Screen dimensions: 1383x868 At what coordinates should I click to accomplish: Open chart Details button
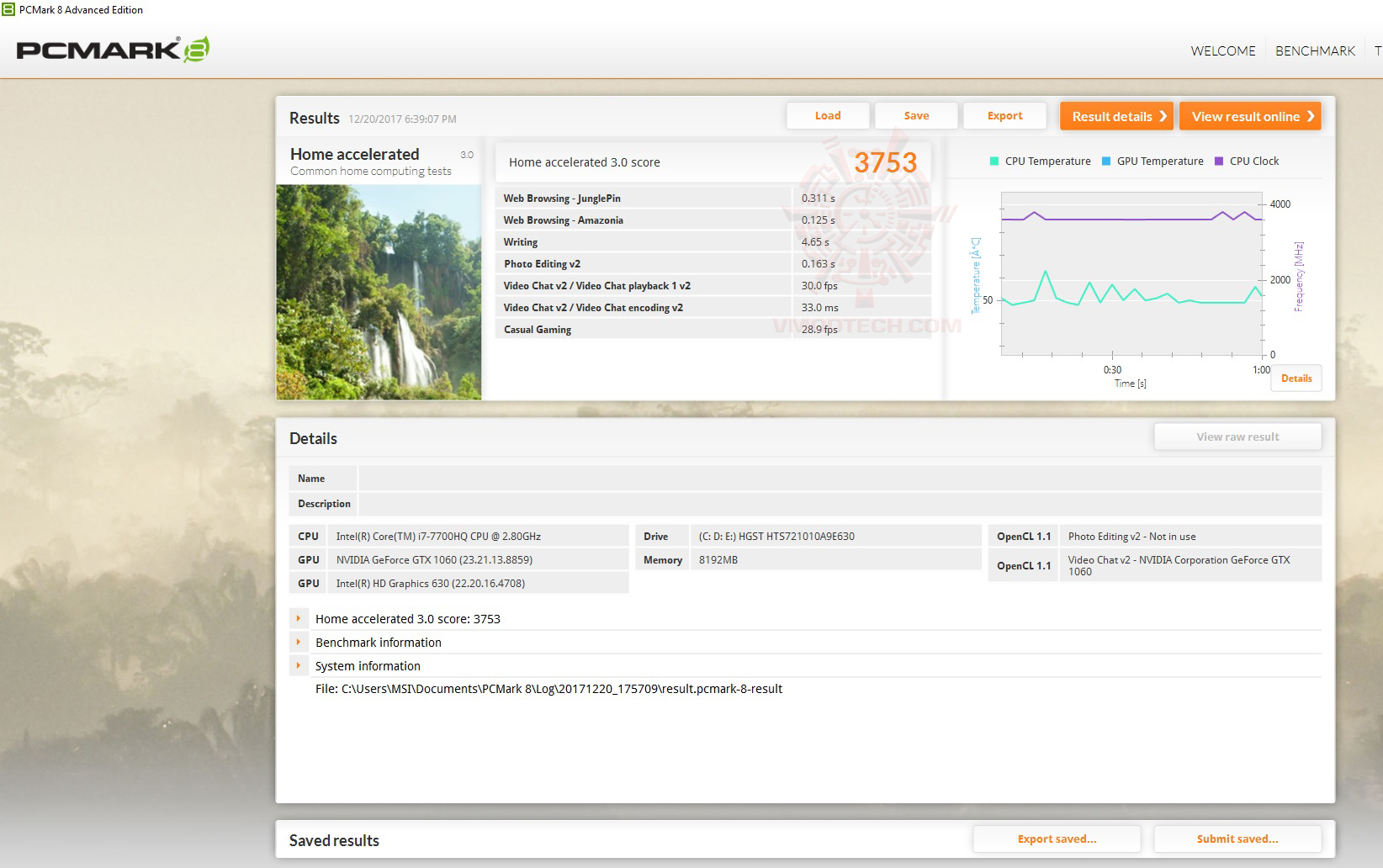[1296, 378]
